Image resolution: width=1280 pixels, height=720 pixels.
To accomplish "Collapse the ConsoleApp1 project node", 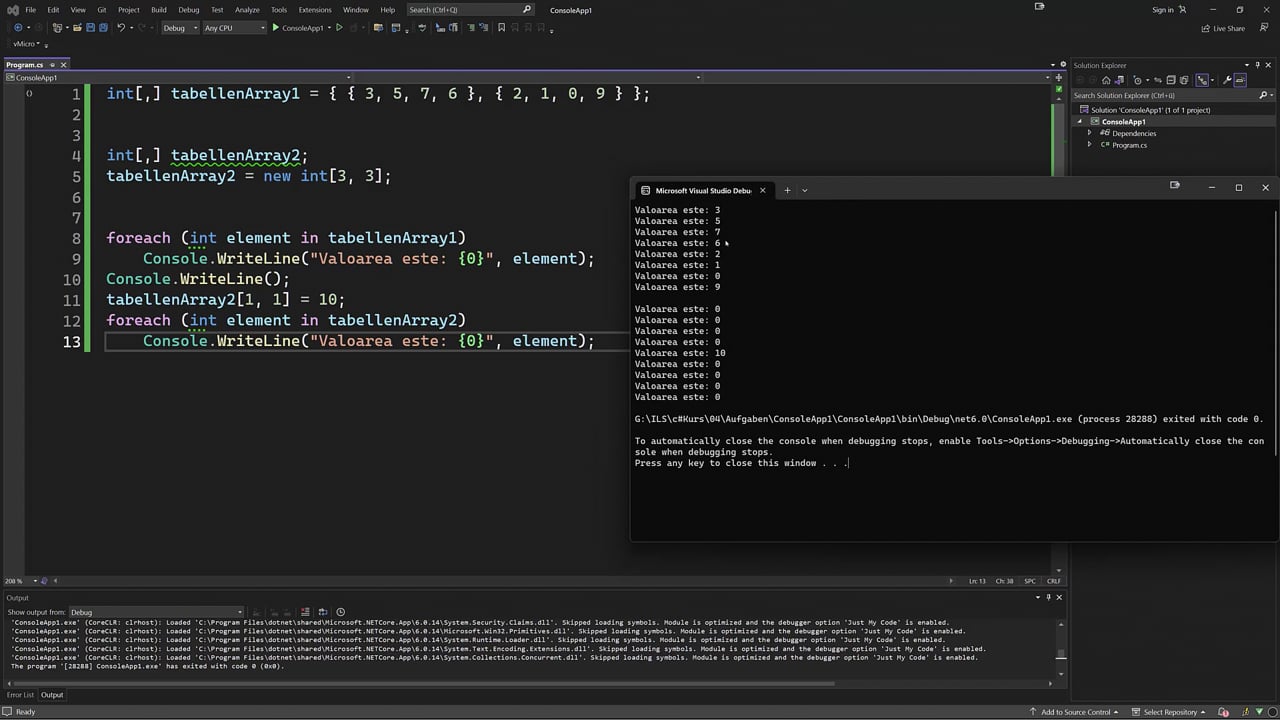I will pyautogui.click(x=1080, y=122).
